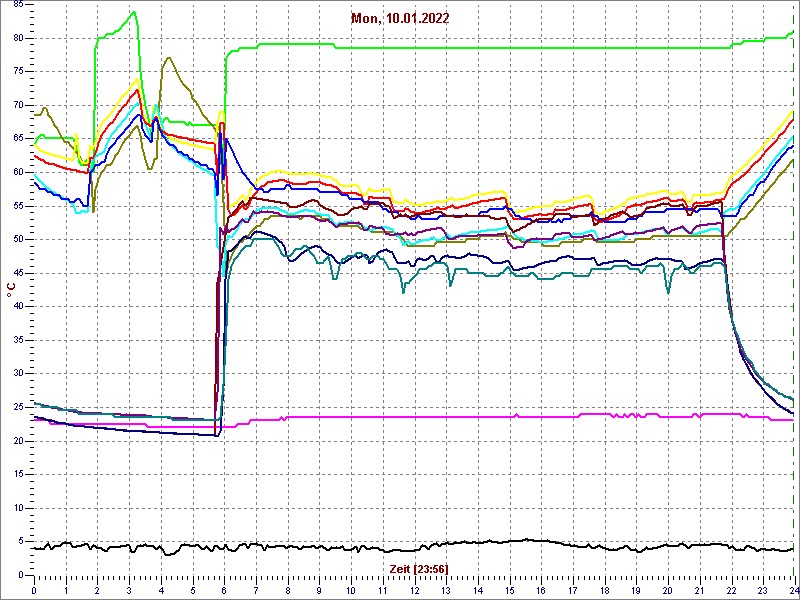Viewport: 800px width, 600px height.
Task: Click hour 14 on the time axis
Action: tap(477, 589)
